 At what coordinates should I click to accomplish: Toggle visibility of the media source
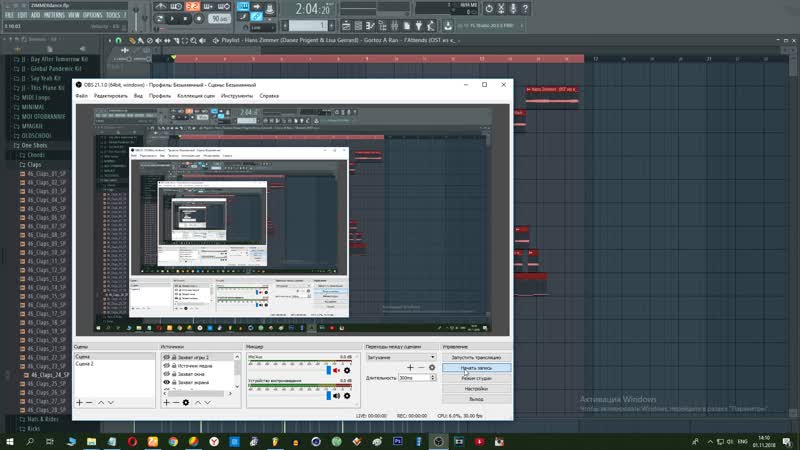point(166,366)
